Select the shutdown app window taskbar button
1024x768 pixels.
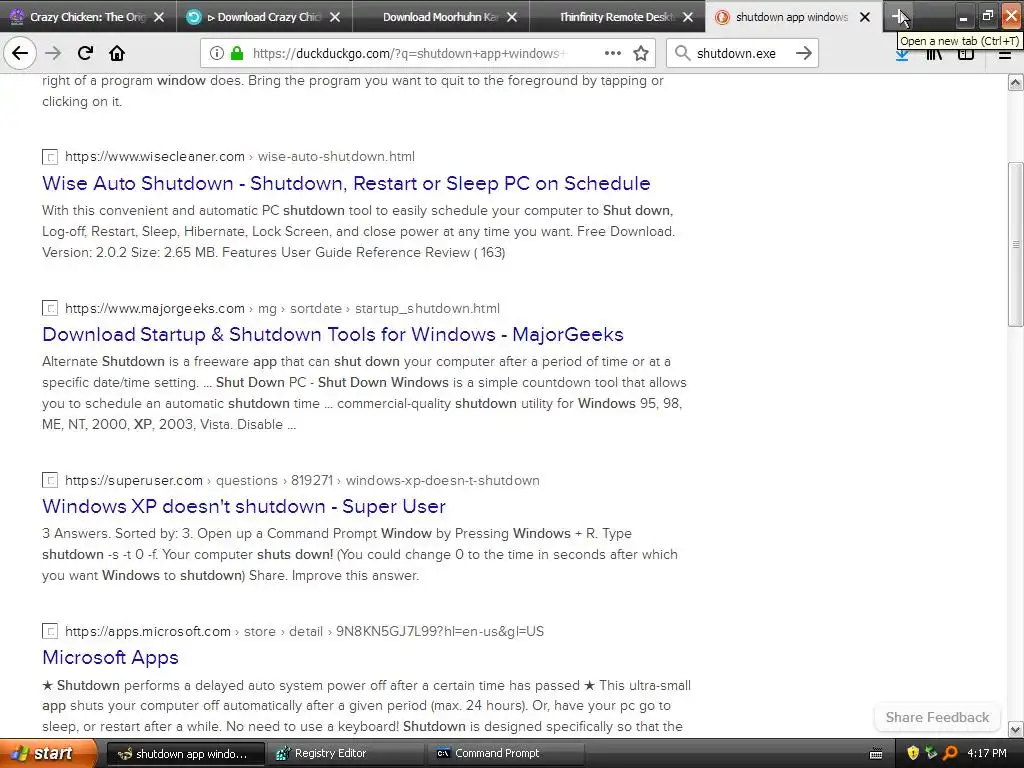click(x=185, y=753)
